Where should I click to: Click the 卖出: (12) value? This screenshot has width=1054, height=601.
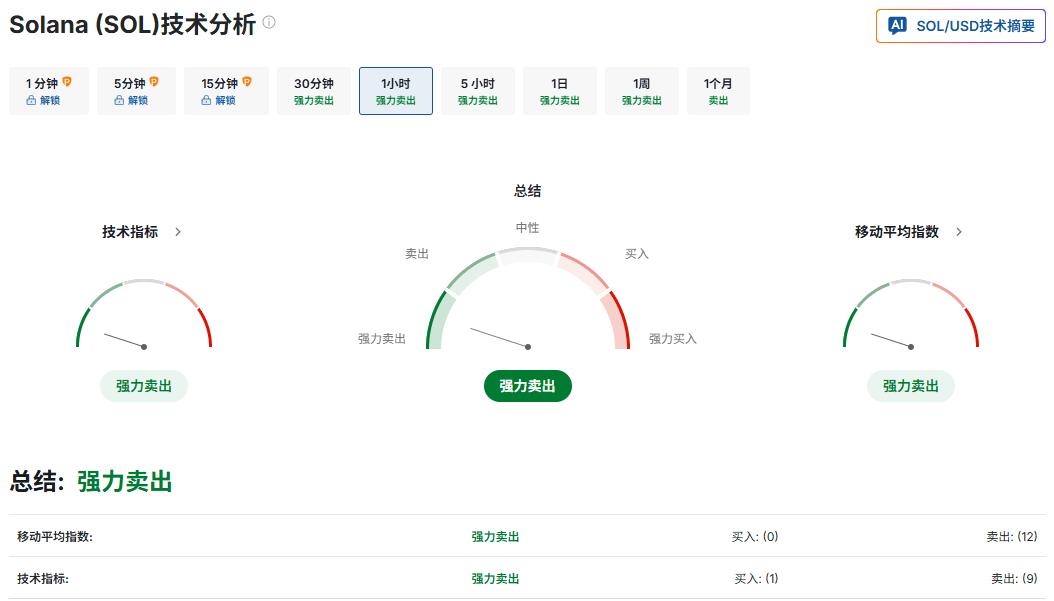(1012, 536)
